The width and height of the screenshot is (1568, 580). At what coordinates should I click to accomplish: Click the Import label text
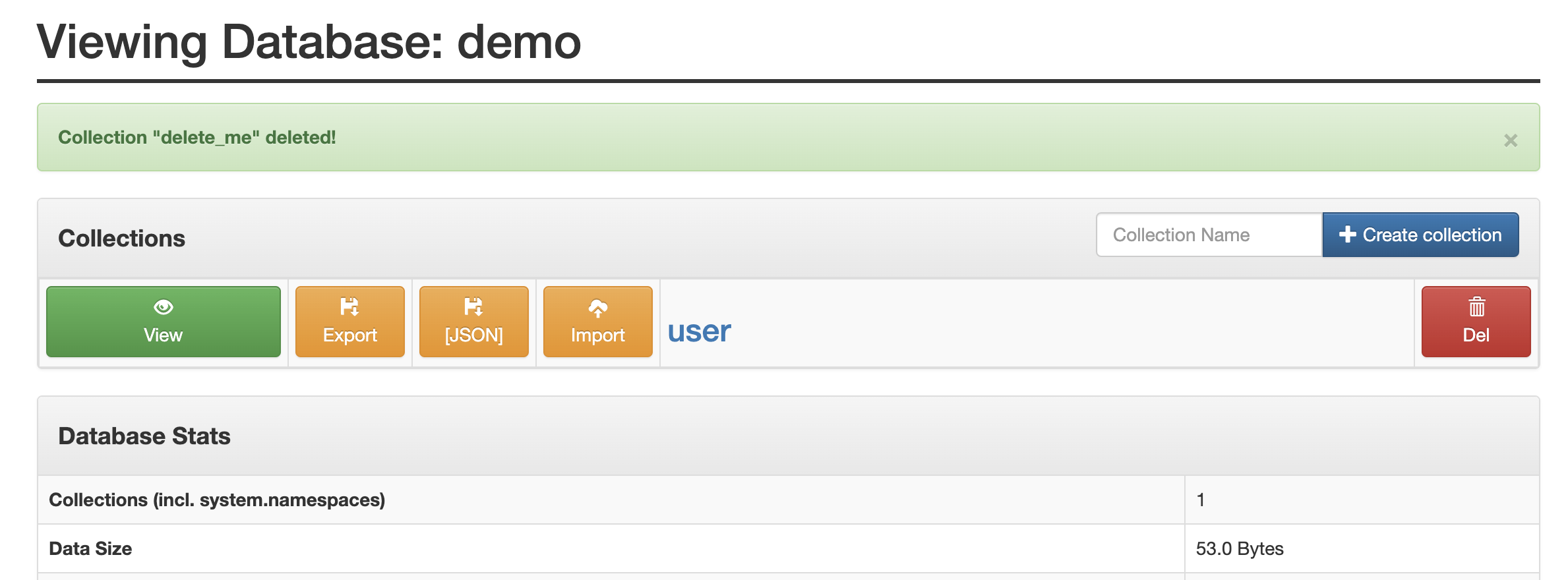pyautogui.click(x=597, y=335)
